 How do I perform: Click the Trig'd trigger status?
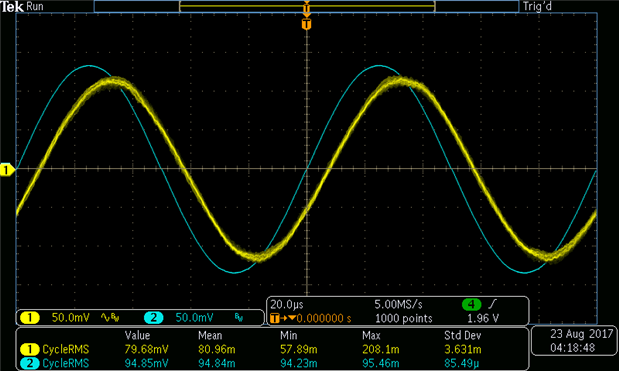pyautogui.click(x=537, y=6)
